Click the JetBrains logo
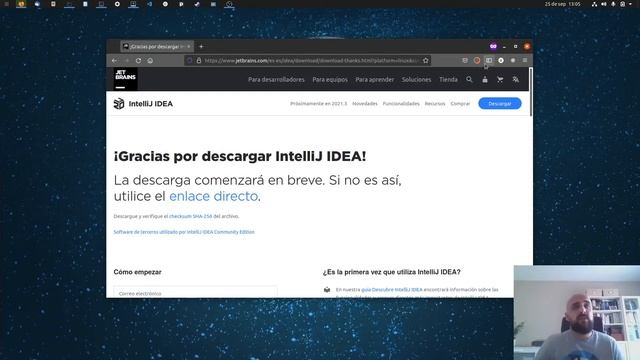 (125, 79)
